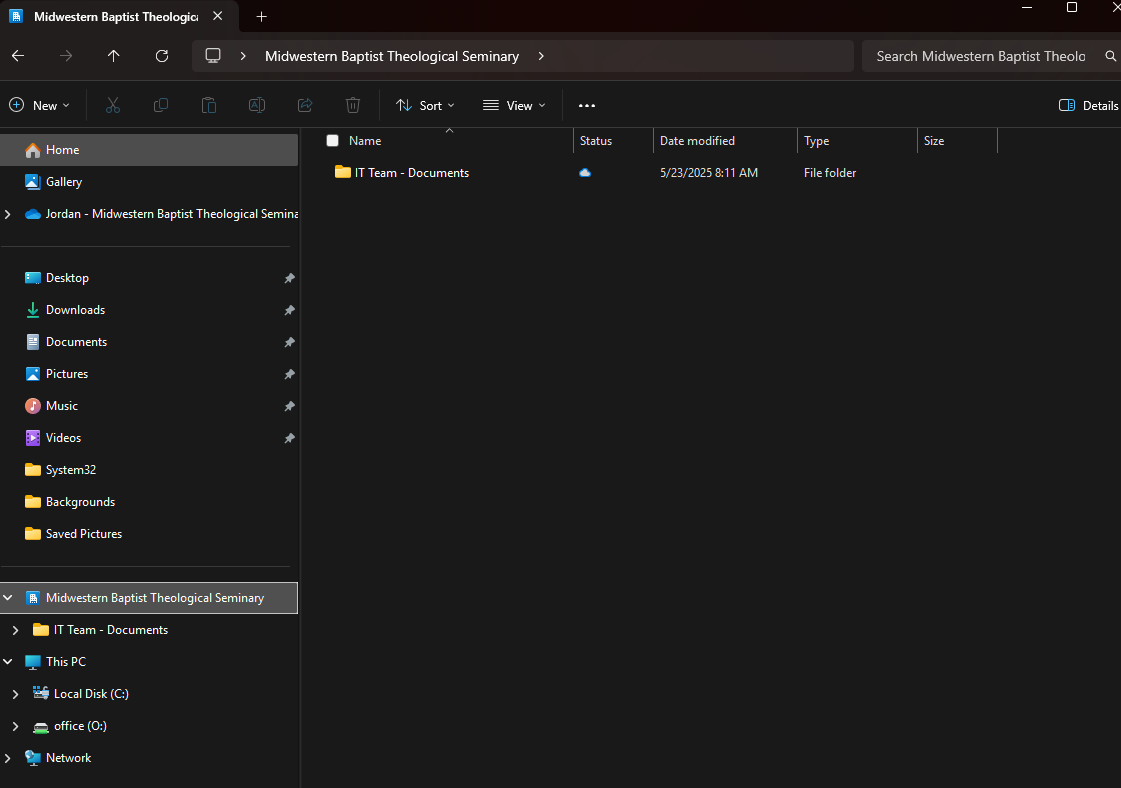Open the New menu

(40, 105)
